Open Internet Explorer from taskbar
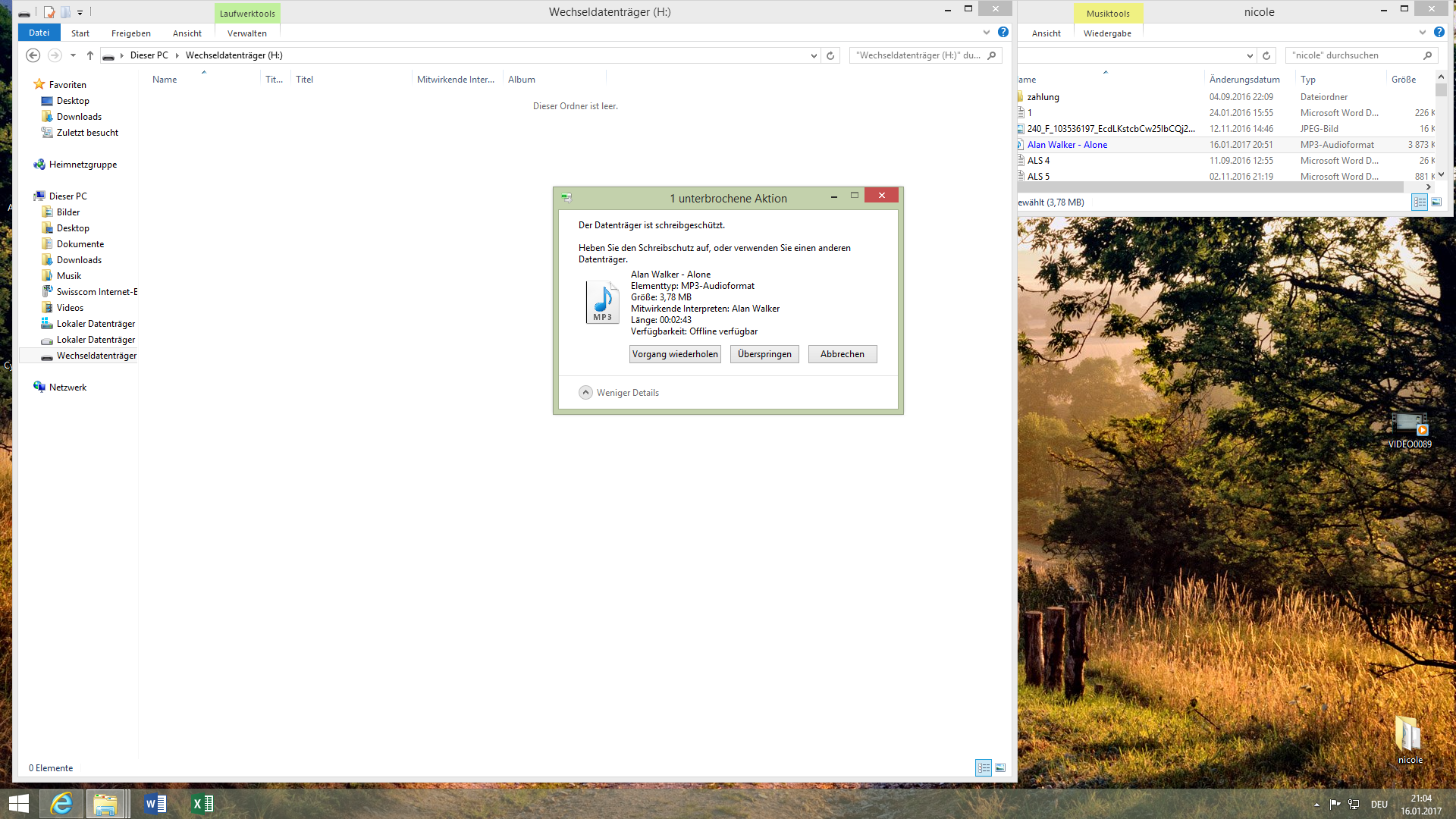The width and height of the screenshot is (1456, 819). [61, 804]
